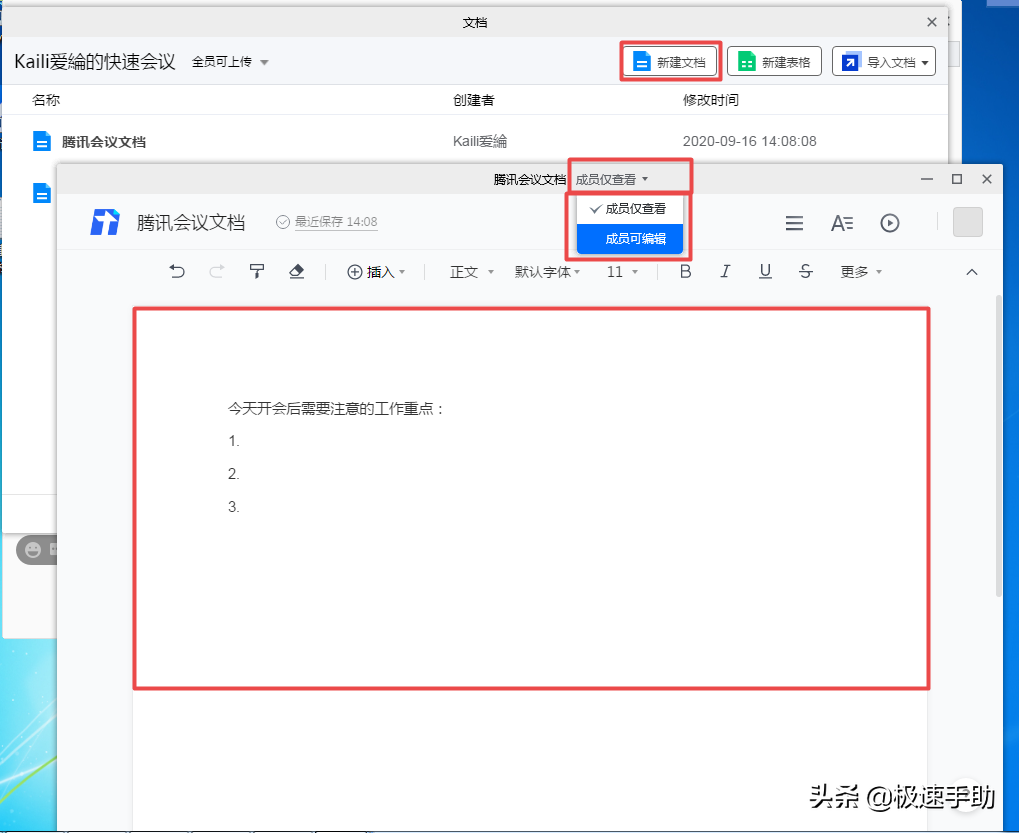1019x833 pixels.
Task: Open the 插入 insert dropdown
Action: (x=376, y=272)
